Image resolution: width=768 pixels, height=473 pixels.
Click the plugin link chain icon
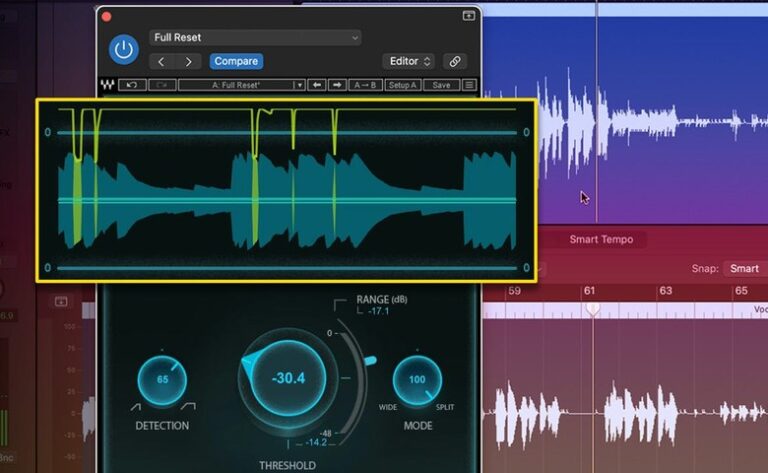(455, 61)
